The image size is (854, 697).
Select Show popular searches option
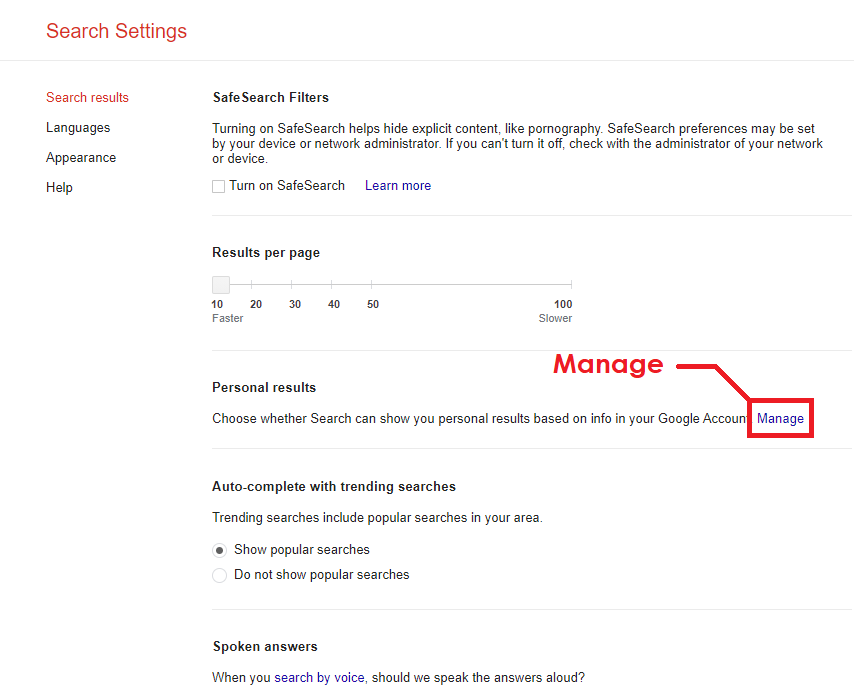coord(219,551)
